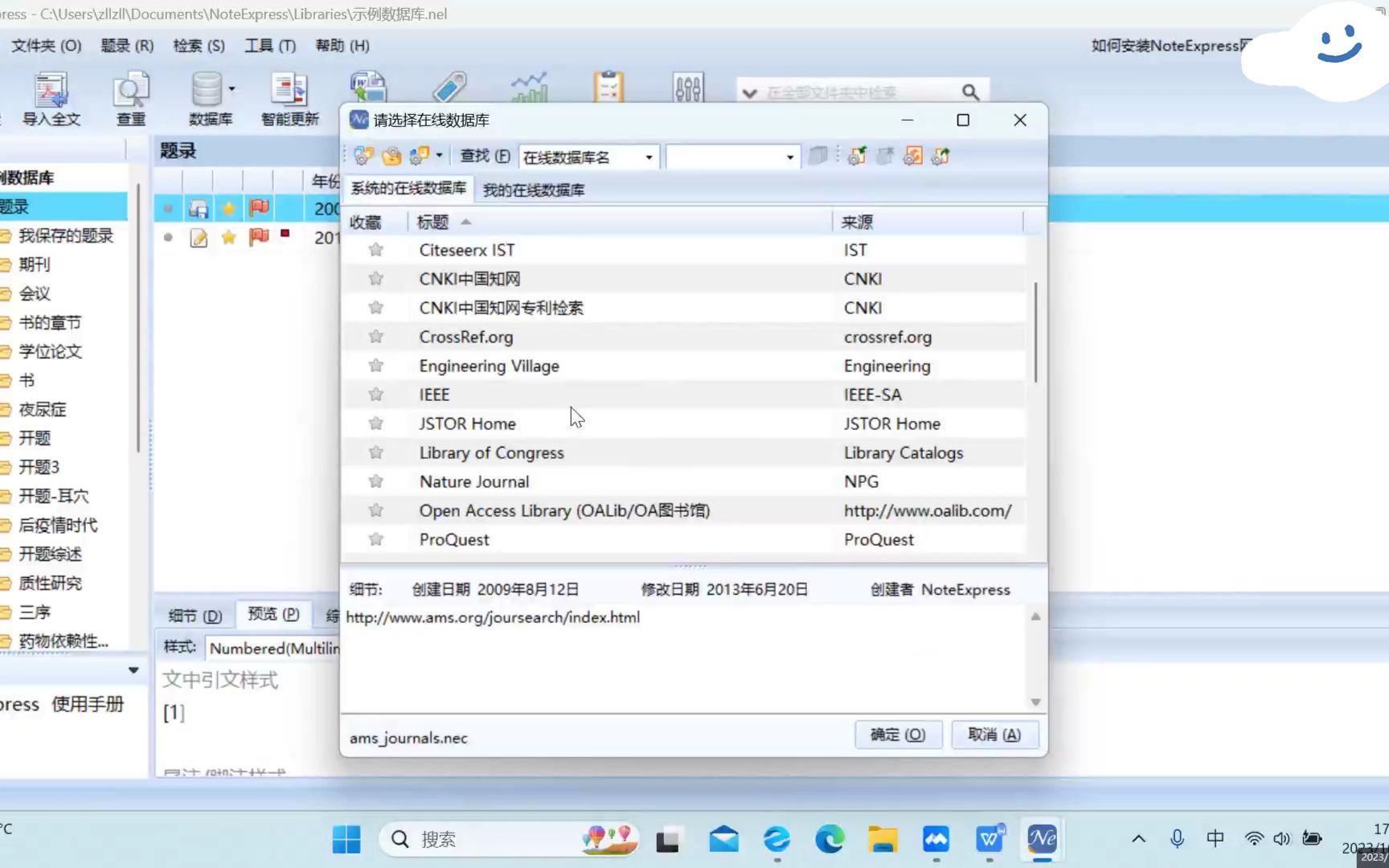This screenshot has width=1389, height=868.
Task: Click the 查重 toolbar icon
Action: click(x=131, y=99)
